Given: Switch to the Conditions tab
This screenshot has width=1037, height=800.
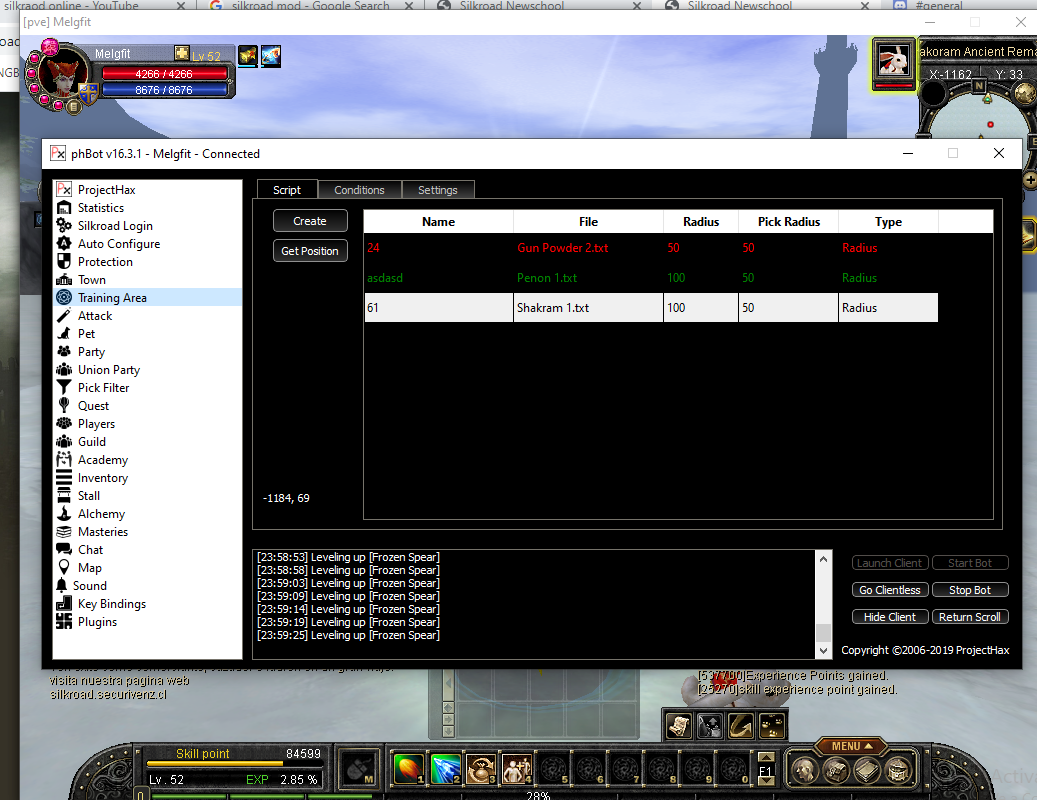Looking at the screenshot, I should point(359,190).
